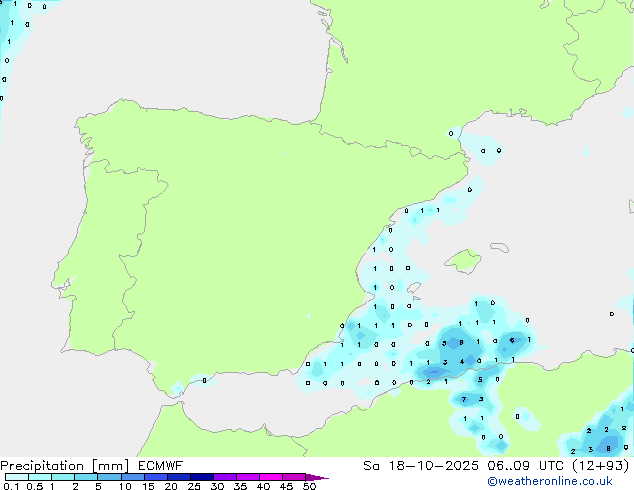Image resolution: width=634 pixels, height=490 pixels.
Task: Click the '40' legend scale label
Action: pyautogui.click(x=263, y=486)
